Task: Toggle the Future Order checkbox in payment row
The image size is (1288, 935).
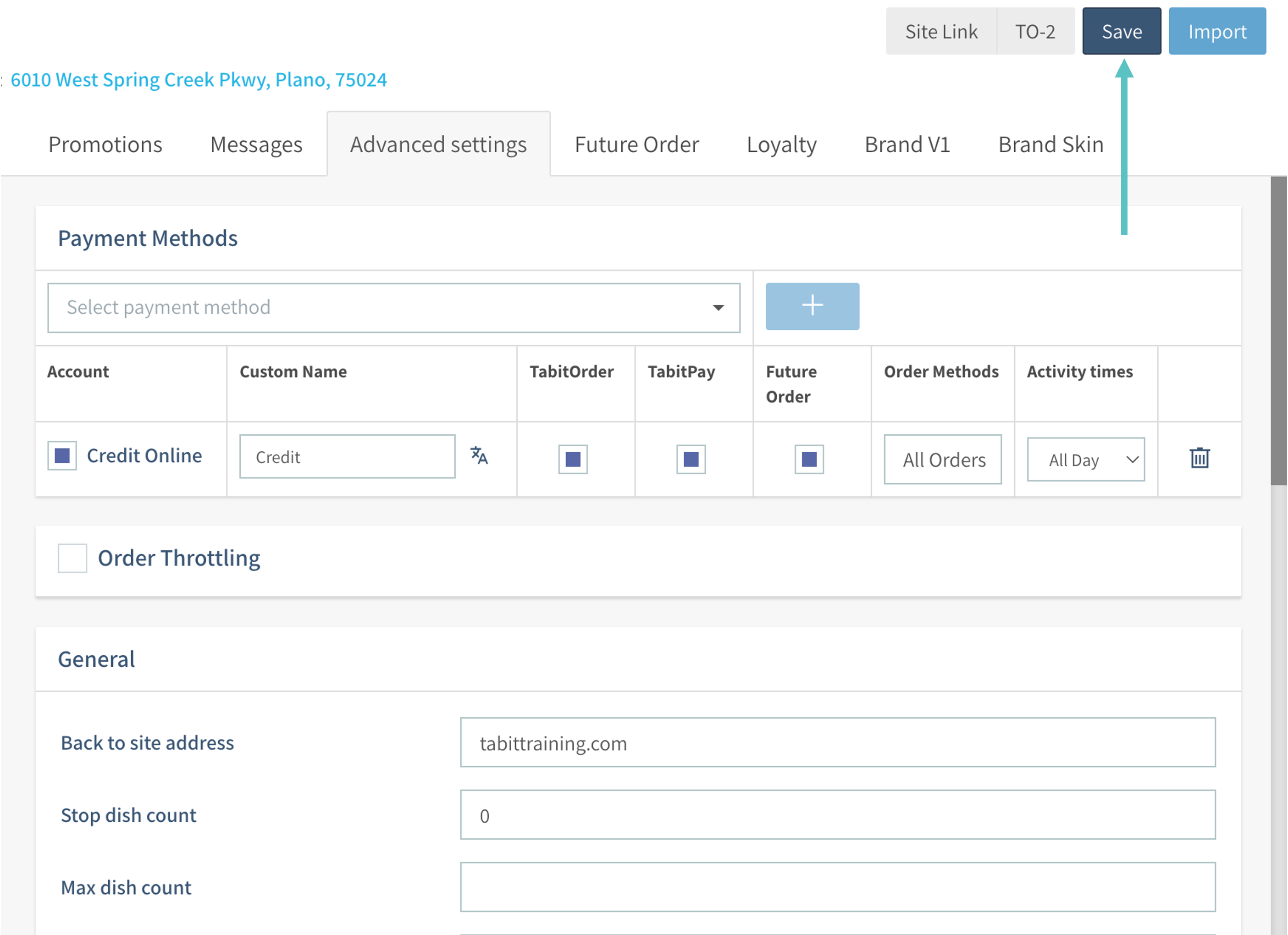Action: coord(809,459)
